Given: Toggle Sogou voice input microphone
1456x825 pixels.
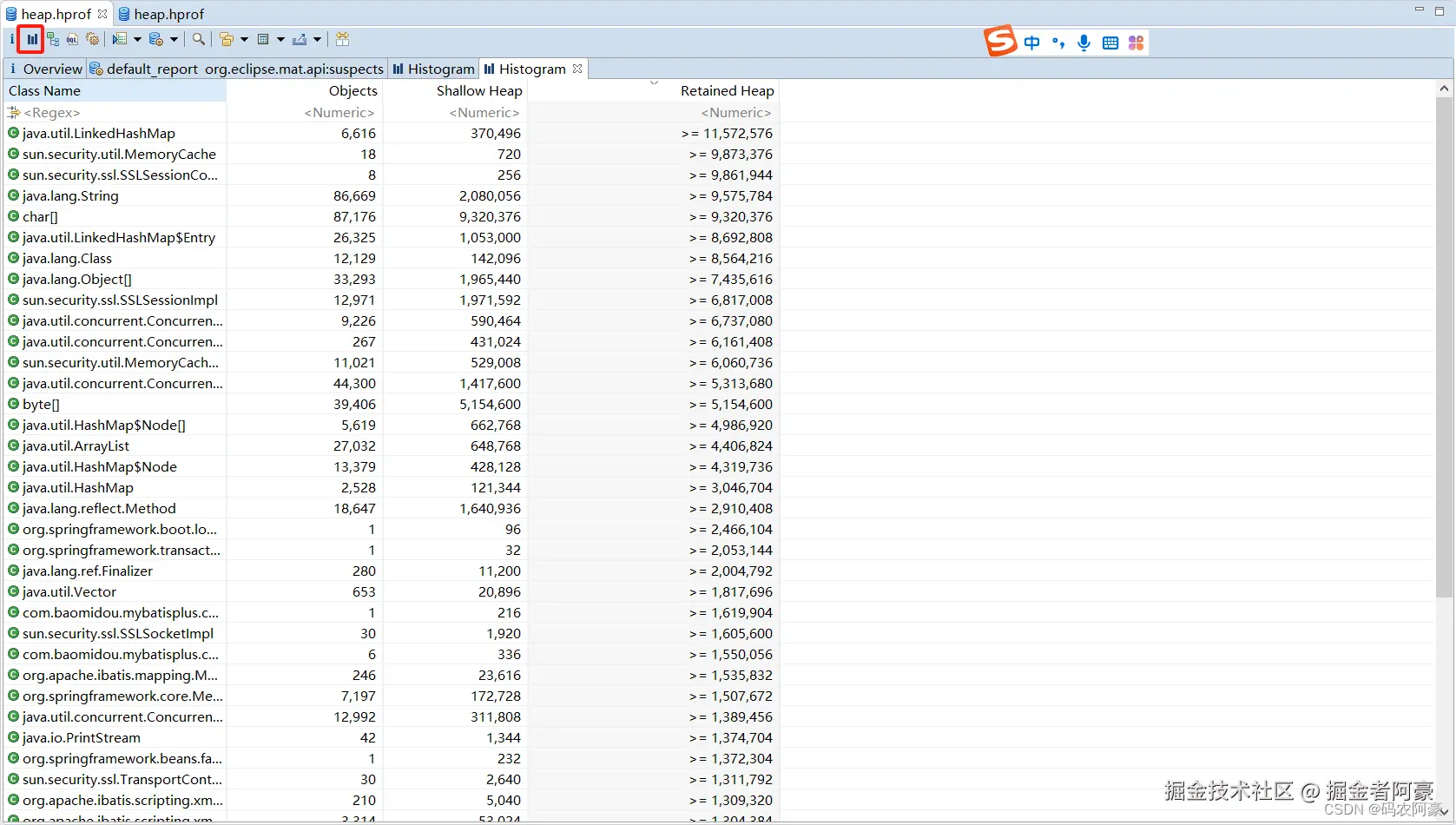Looking at the screenshot, I should (x=1084, y=43).
